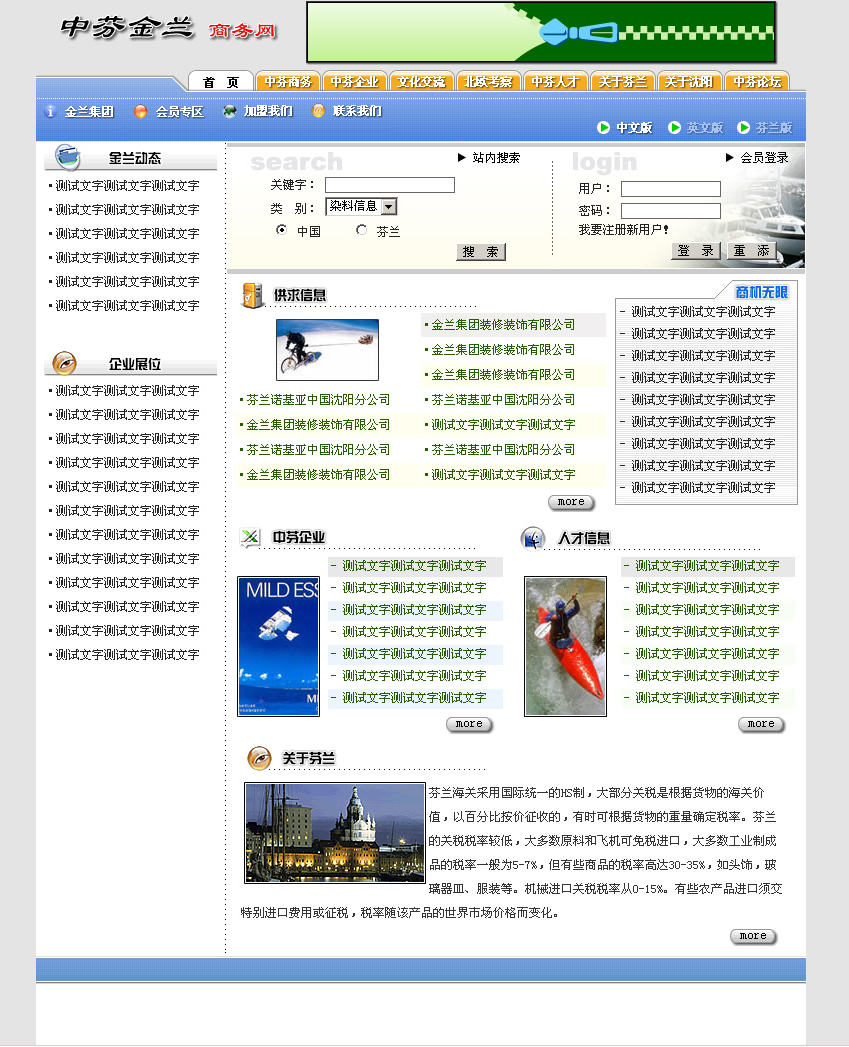
Task: Click the 中芬金兰 商务网 site logo
Action: pos(168,29)
